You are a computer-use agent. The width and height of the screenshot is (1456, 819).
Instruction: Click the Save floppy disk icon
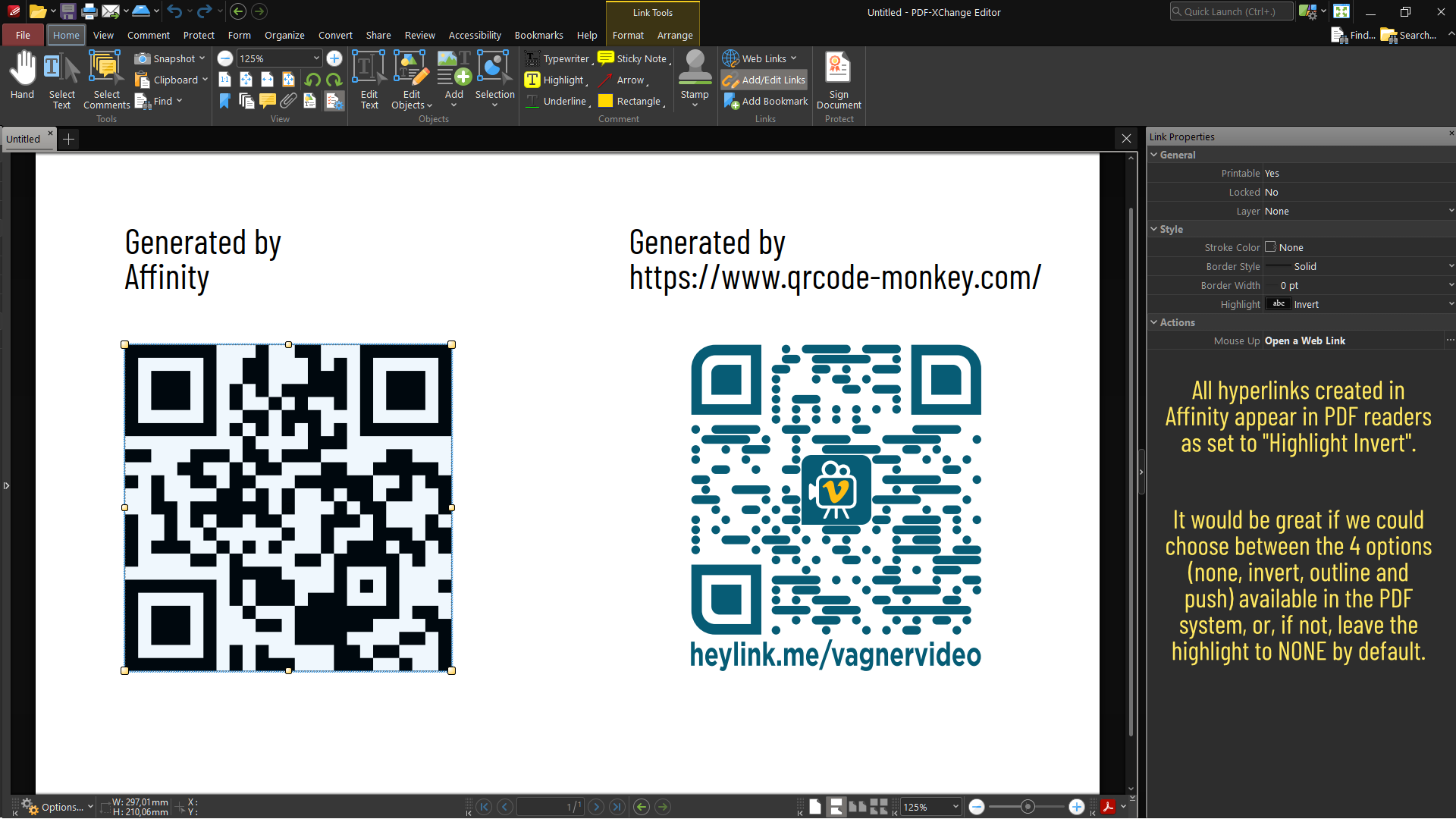tap(68, 11)
